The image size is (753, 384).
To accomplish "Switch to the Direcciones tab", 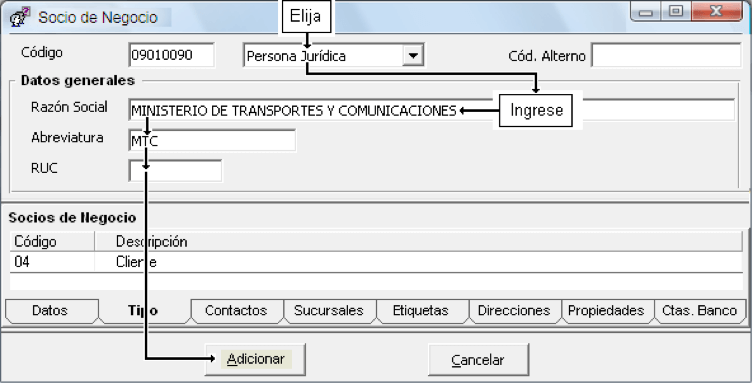I will [514, 311].
